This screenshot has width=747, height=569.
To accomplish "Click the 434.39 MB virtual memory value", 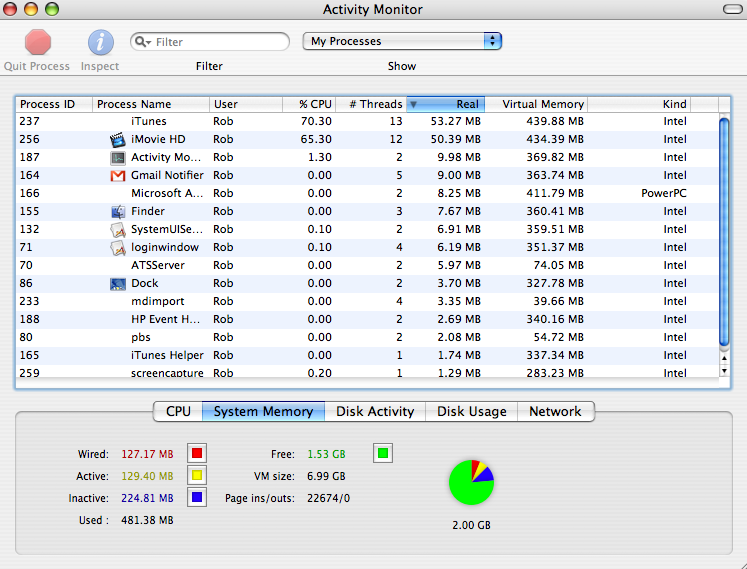I will click(555, 140).
